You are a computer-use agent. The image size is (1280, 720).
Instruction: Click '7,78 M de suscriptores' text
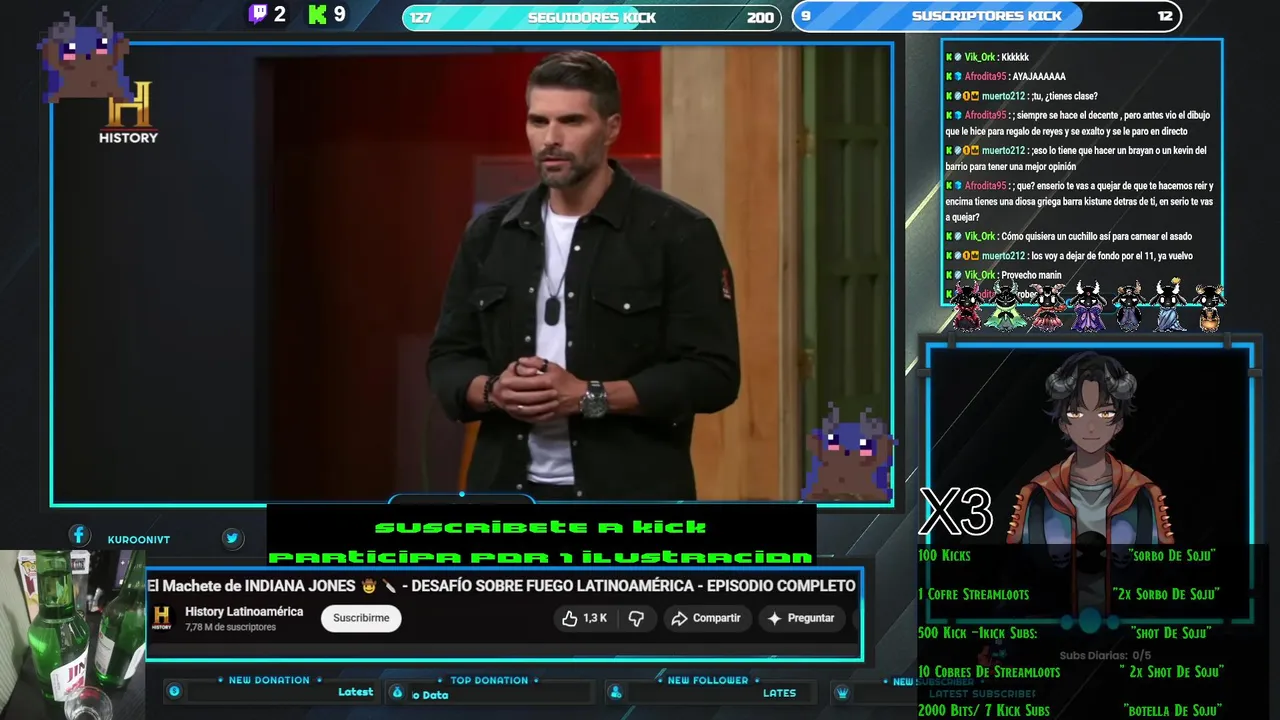pyautogui.click(x=230, y=627)
